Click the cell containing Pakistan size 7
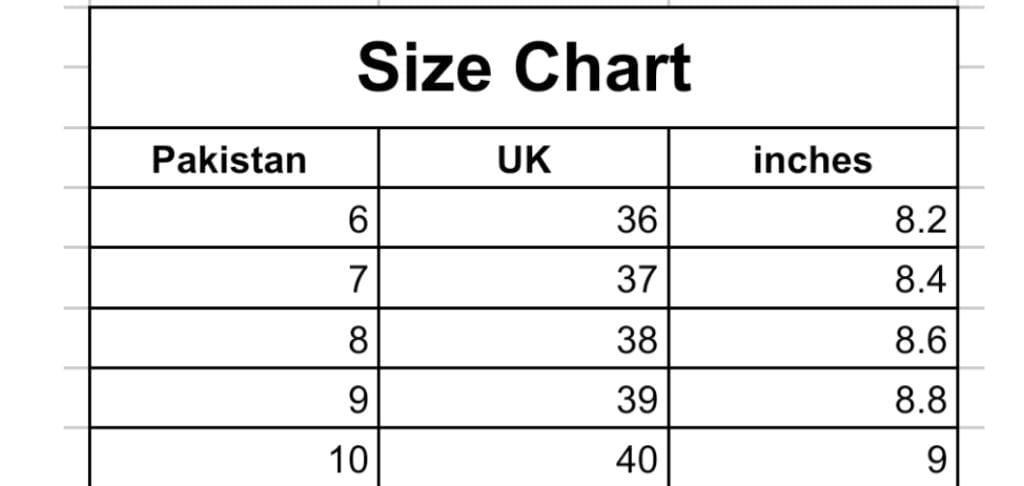This screenshot has width=1024, height=486. click(x=234, y=279)
